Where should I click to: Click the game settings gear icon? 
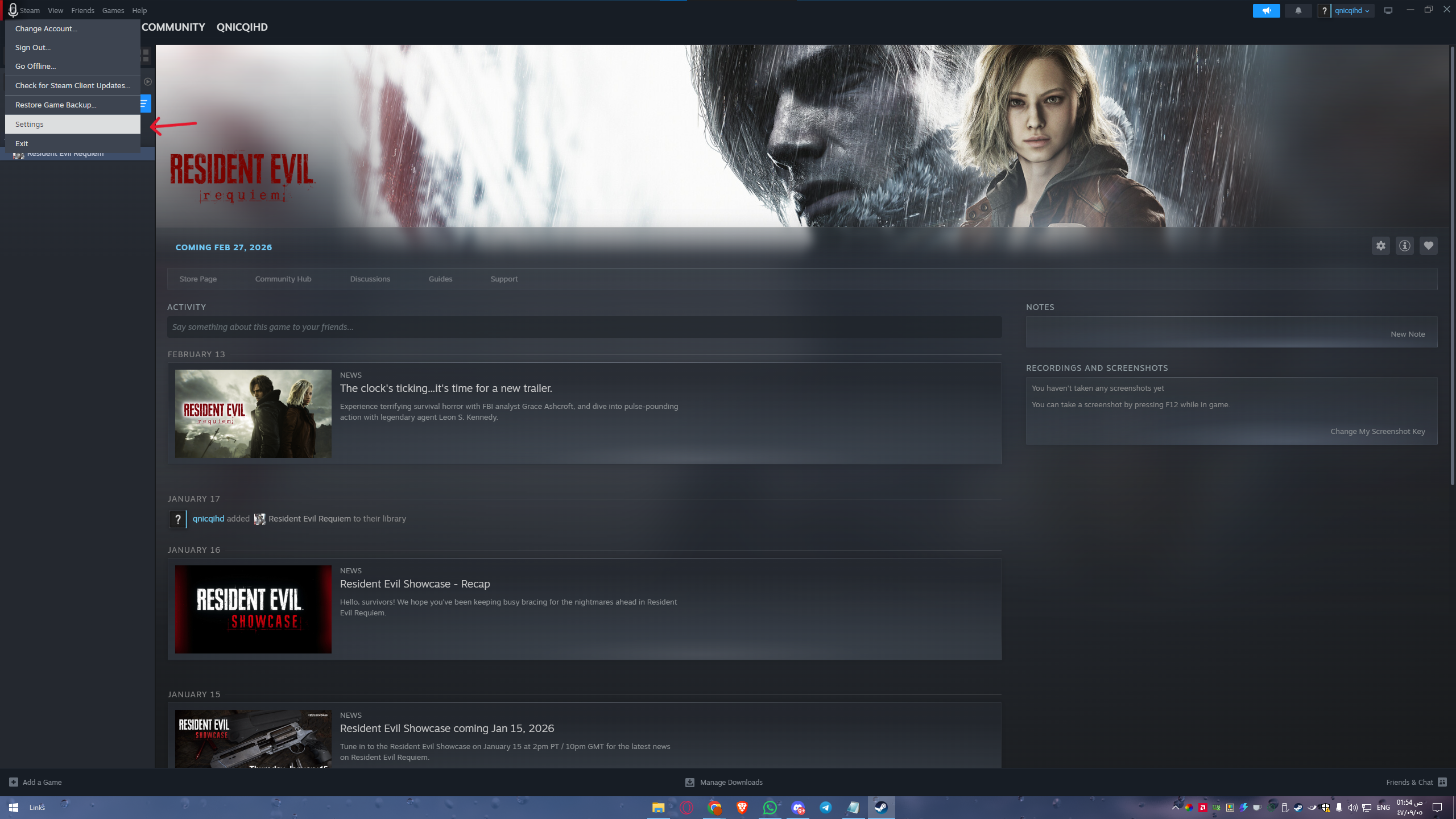[1380, 246]
